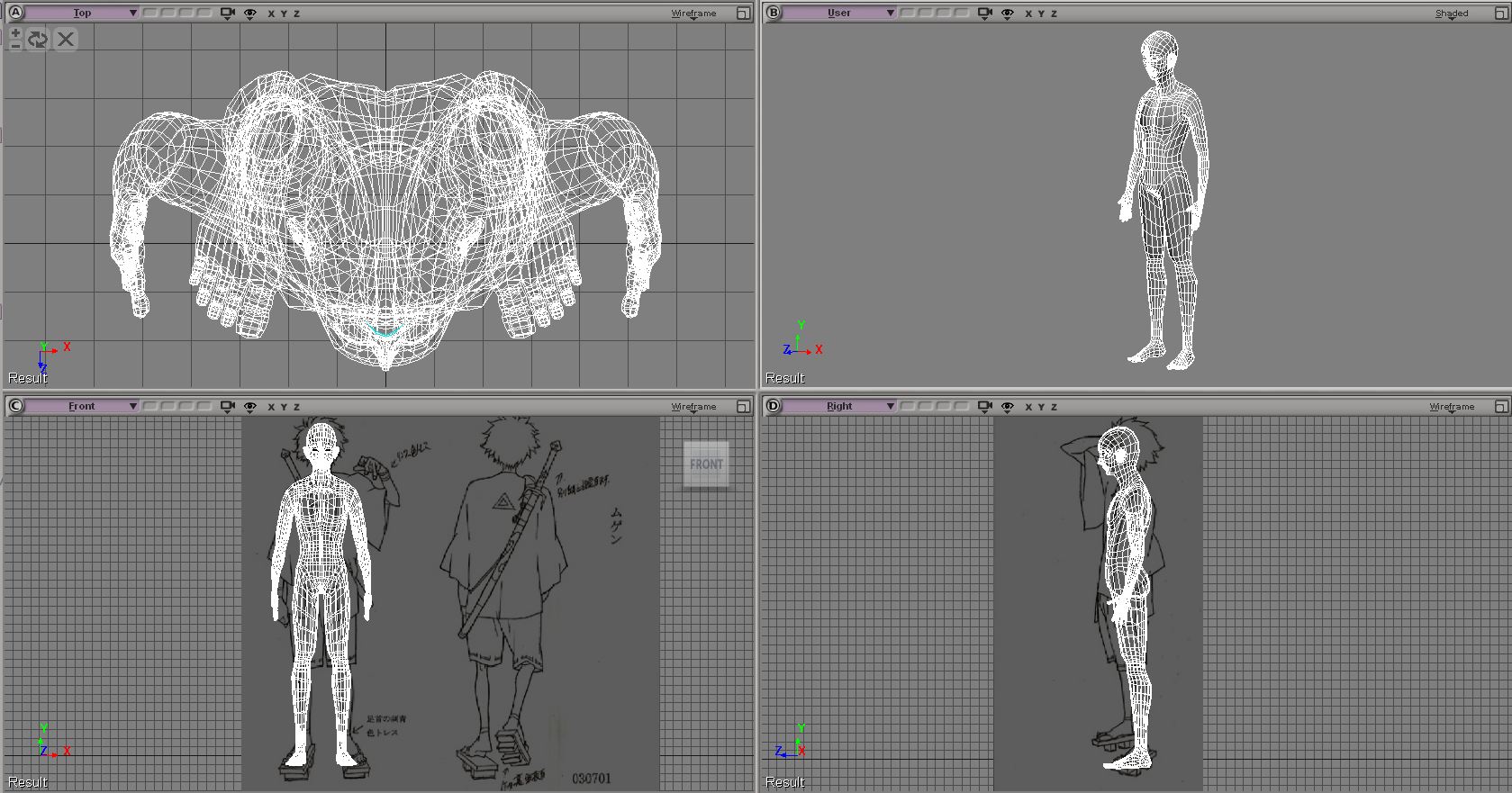
Task: Open the Right view selector dropdown
Action: tap(839, 406)
